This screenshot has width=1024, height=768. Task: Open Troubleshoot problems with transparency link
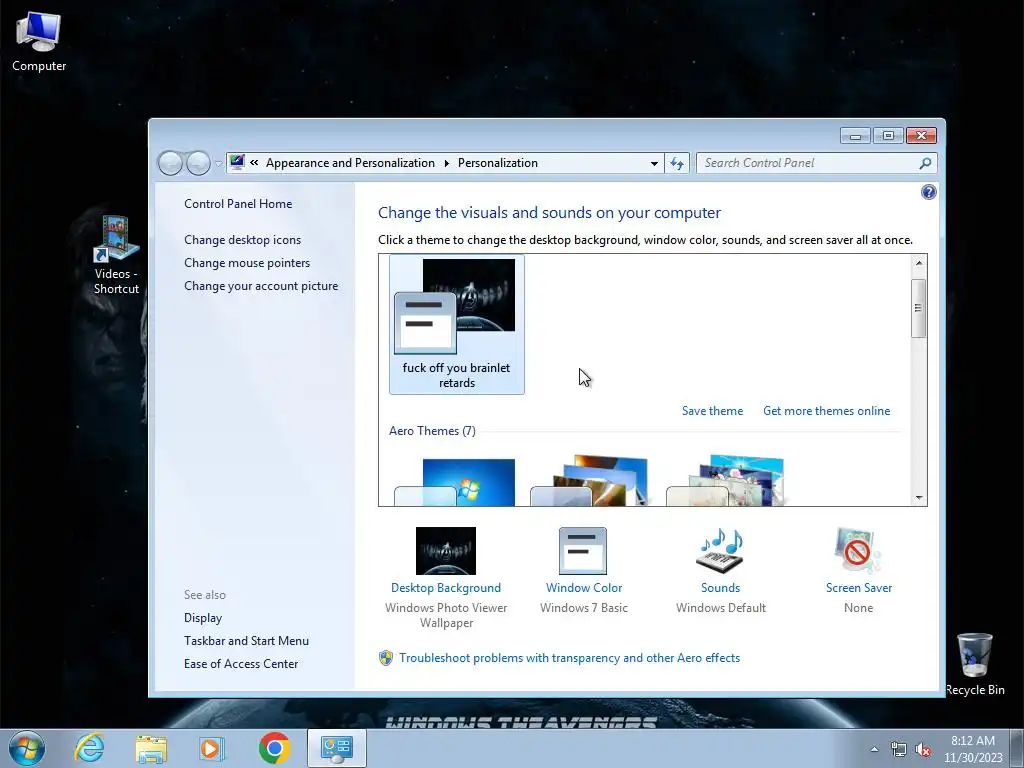tap(569, 658)
